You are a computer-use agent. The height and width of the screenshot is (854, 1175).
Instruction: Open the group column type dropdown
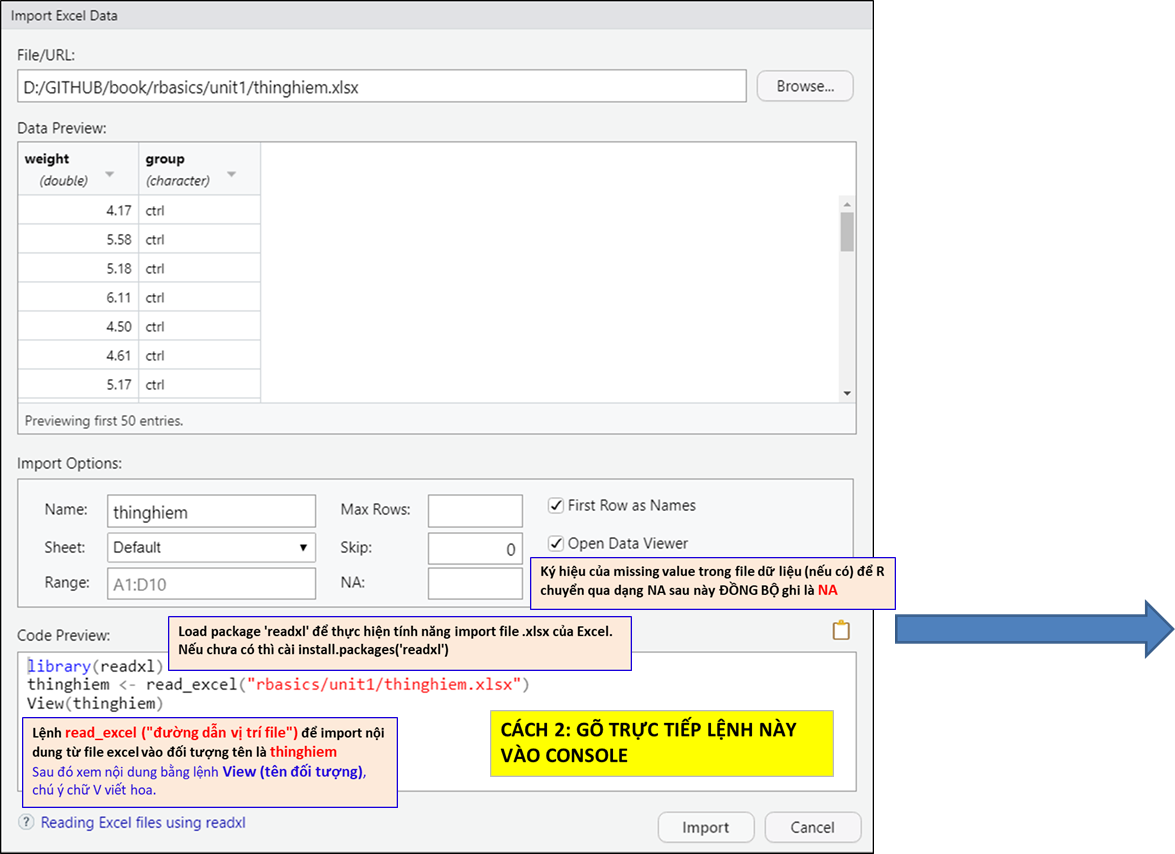tap(232, 175)
